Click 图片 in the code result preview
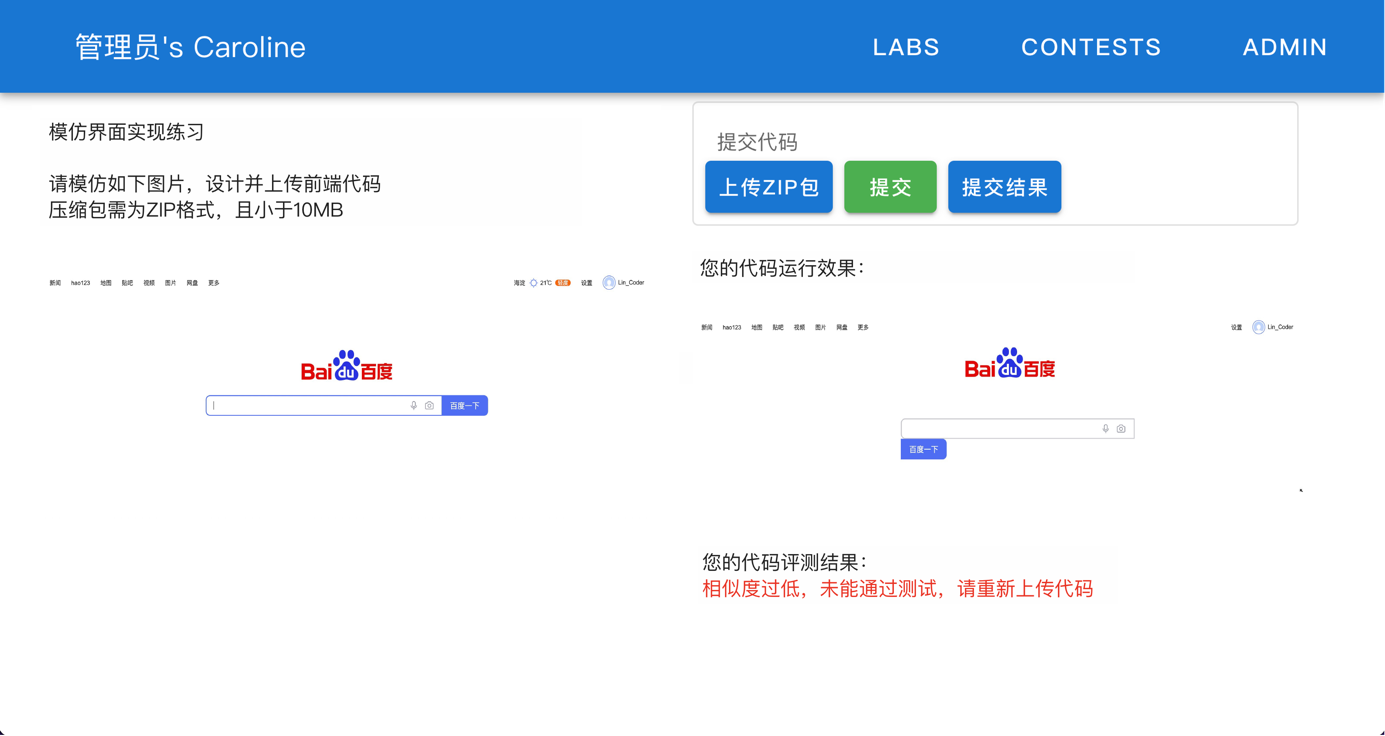Viewport: 1385px width, 736px height. pyautogui.click(x=820, y=327)
